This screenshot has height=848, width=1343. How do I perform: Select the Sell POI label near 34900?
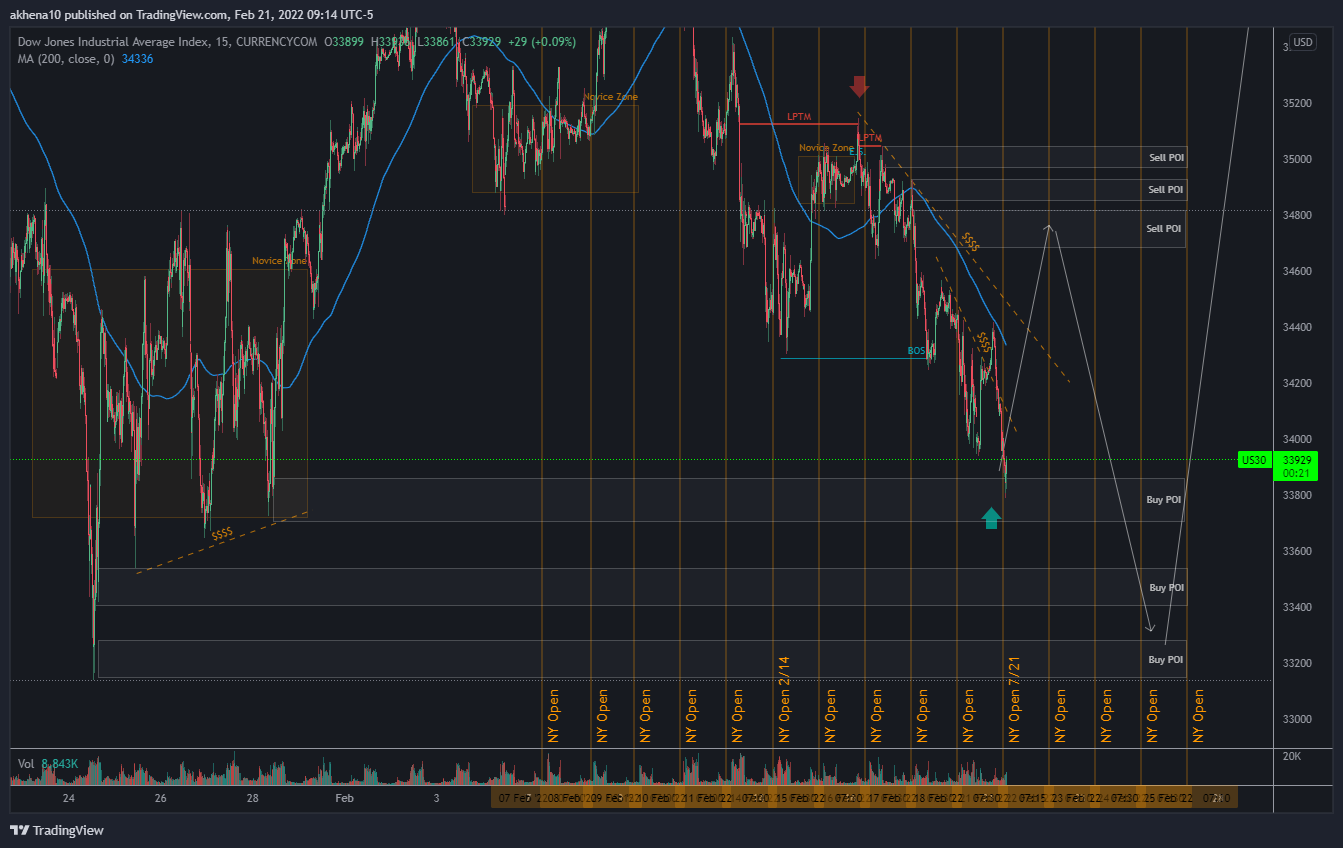[x=1166, y=190]
